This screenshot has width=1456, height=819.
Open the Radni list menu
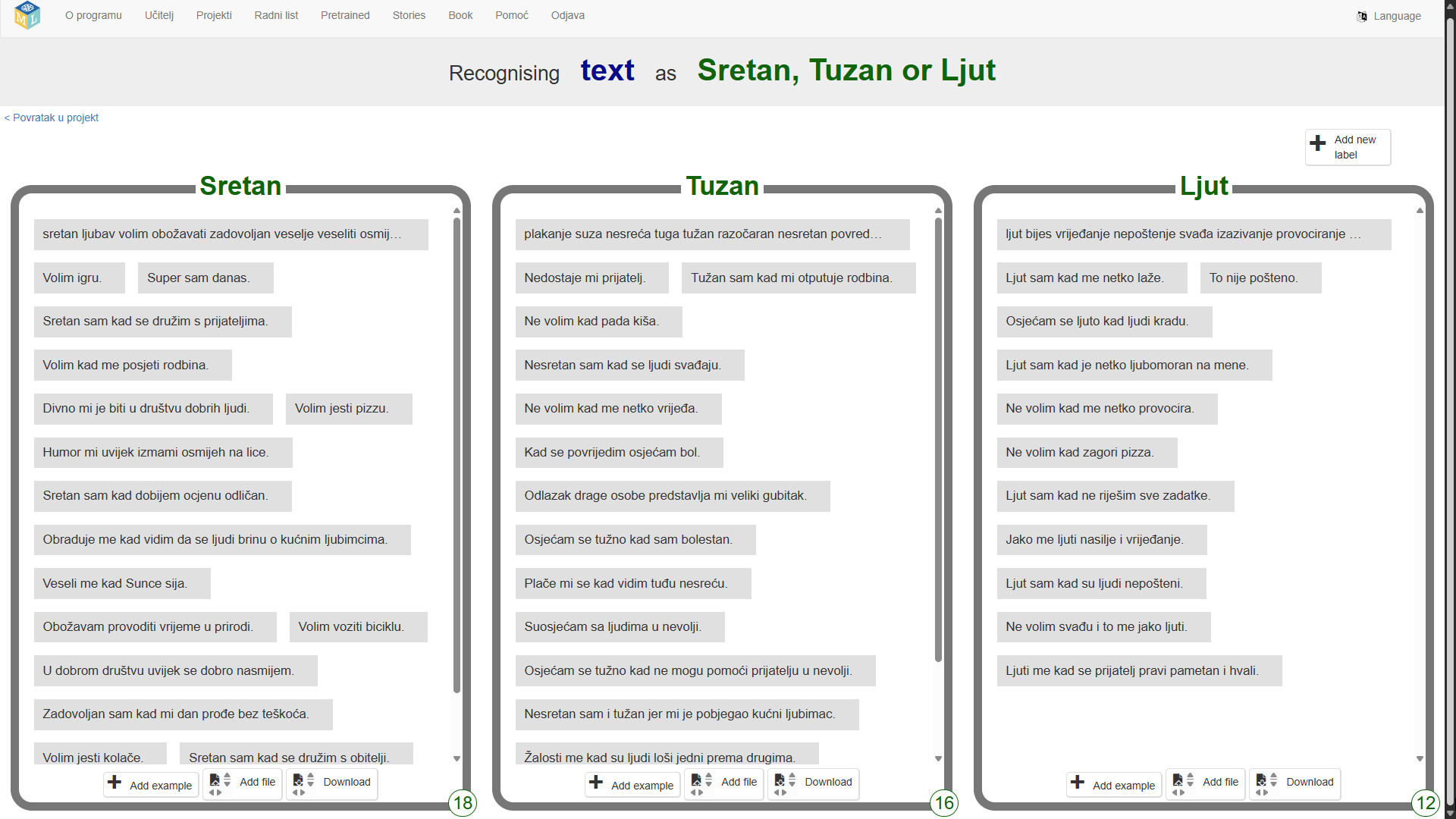(276, 15)
